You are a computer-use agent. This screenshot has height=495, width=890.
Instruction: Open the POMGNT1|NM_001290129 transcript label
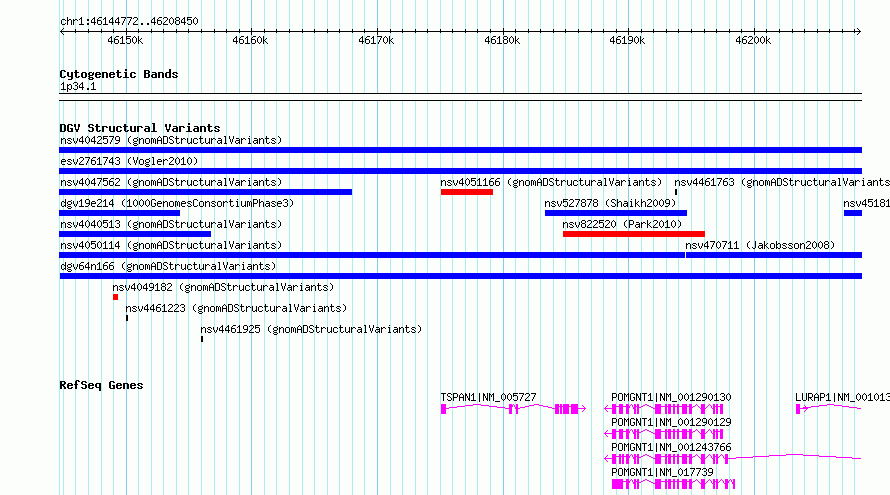671,422
